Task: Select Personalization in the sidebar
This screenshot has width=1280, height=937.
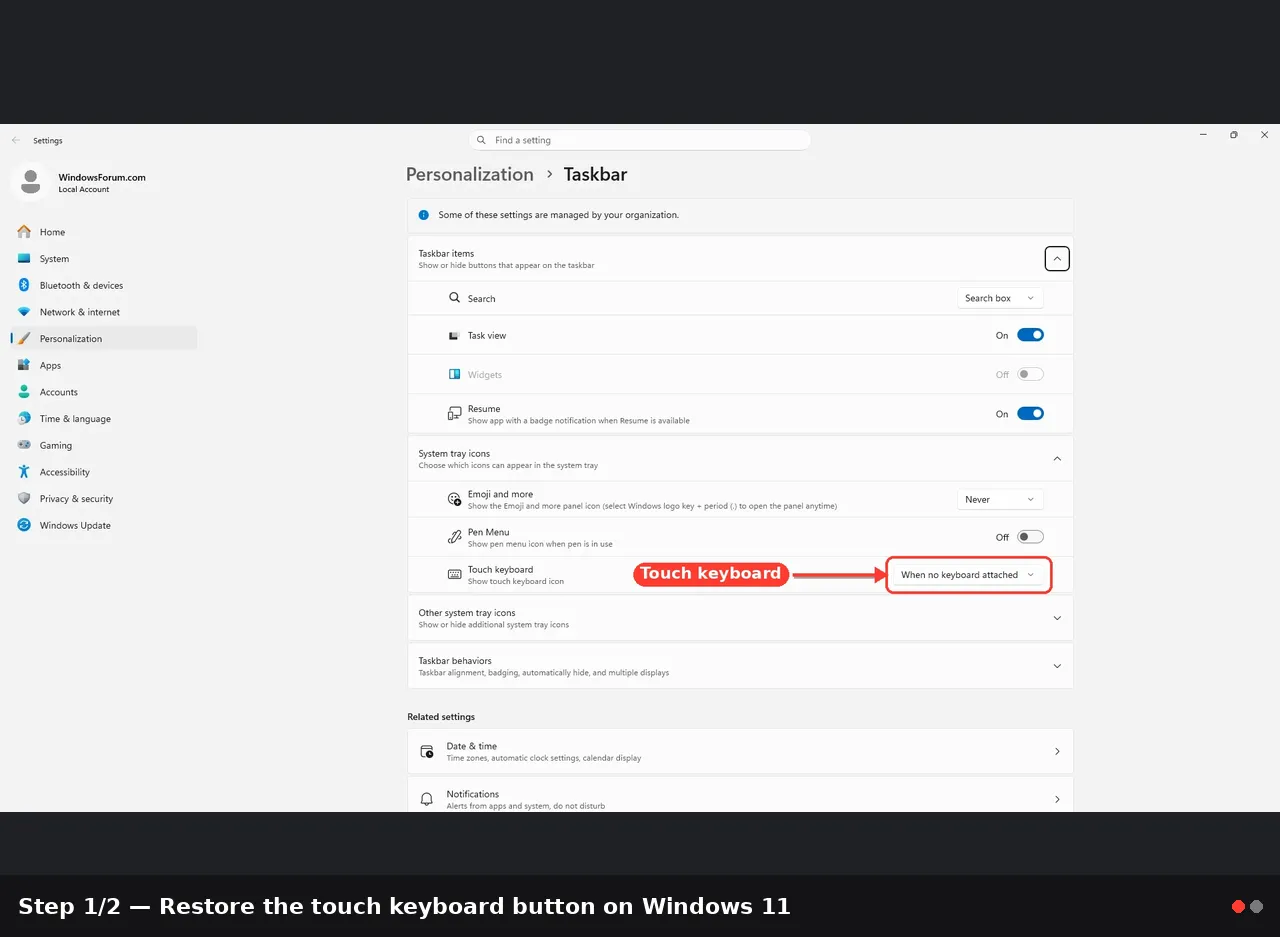Action: [104, 339]
